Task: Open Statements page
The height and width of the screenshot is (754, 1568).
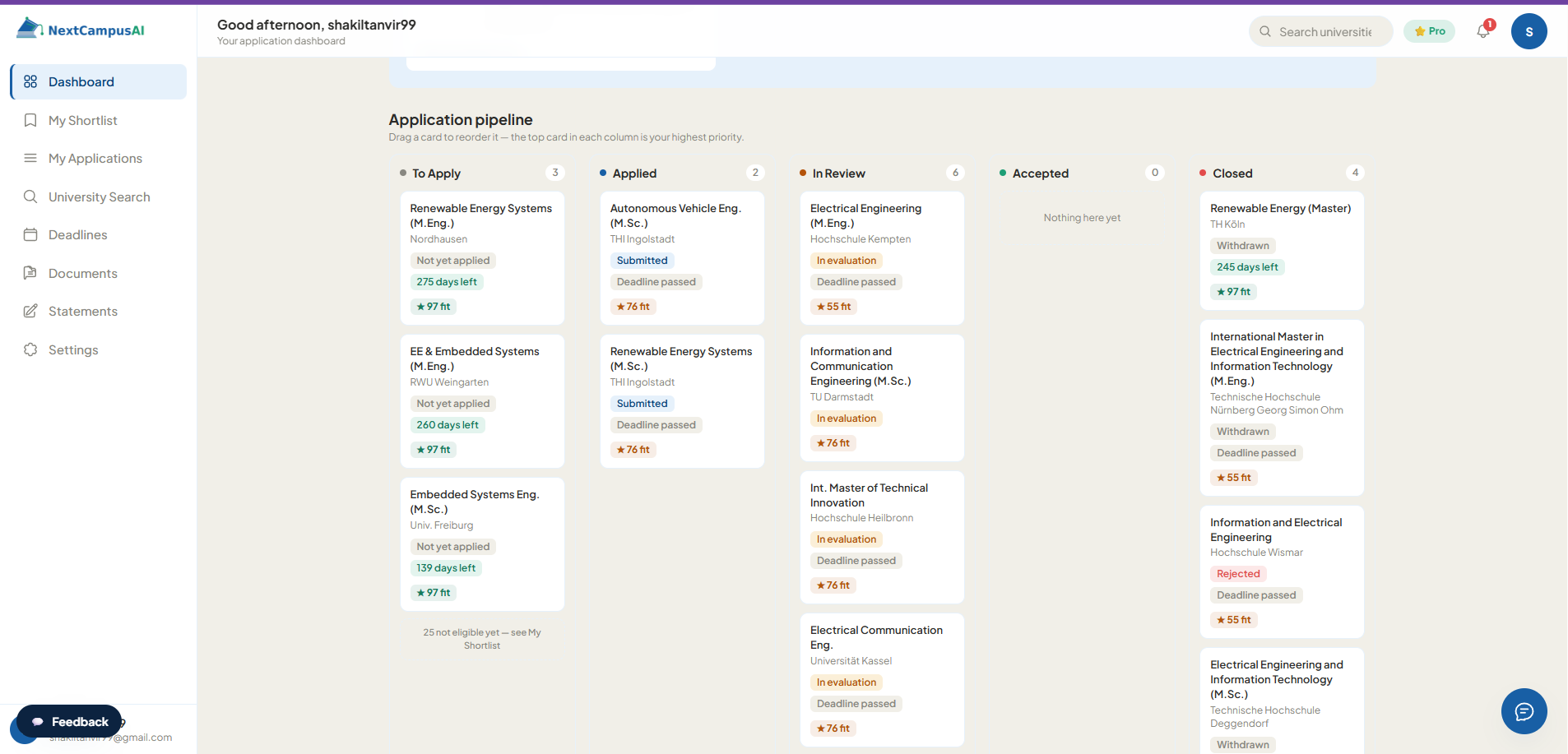Action: [99, 311]
